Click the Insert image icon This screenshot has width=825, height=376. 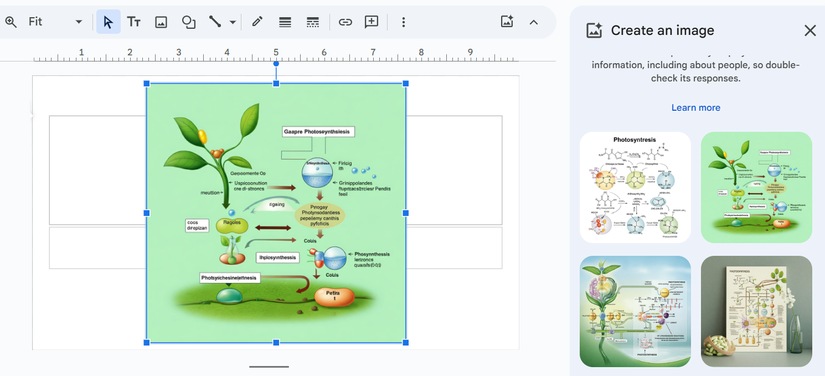[161, 22]
